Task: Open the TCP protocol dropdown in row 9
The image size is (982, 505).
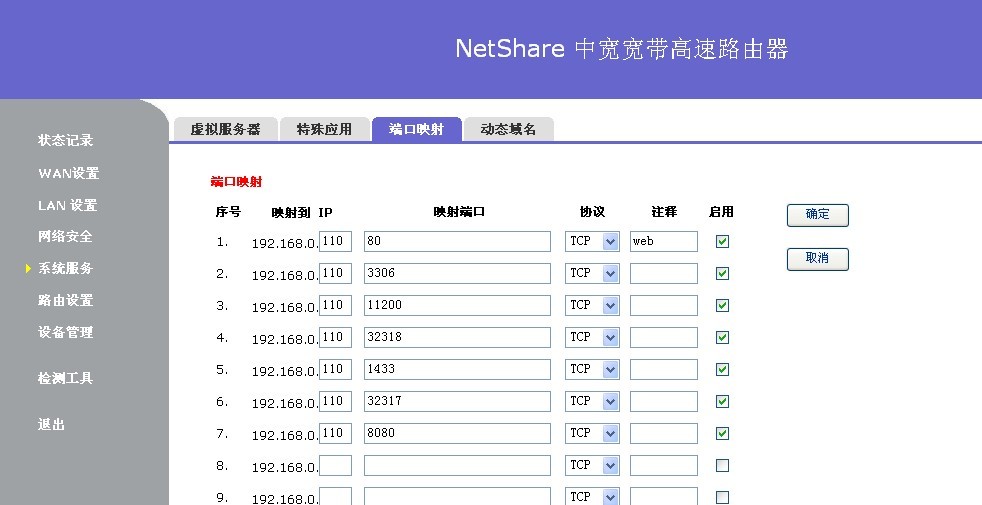Action: (x=592, y=496)
